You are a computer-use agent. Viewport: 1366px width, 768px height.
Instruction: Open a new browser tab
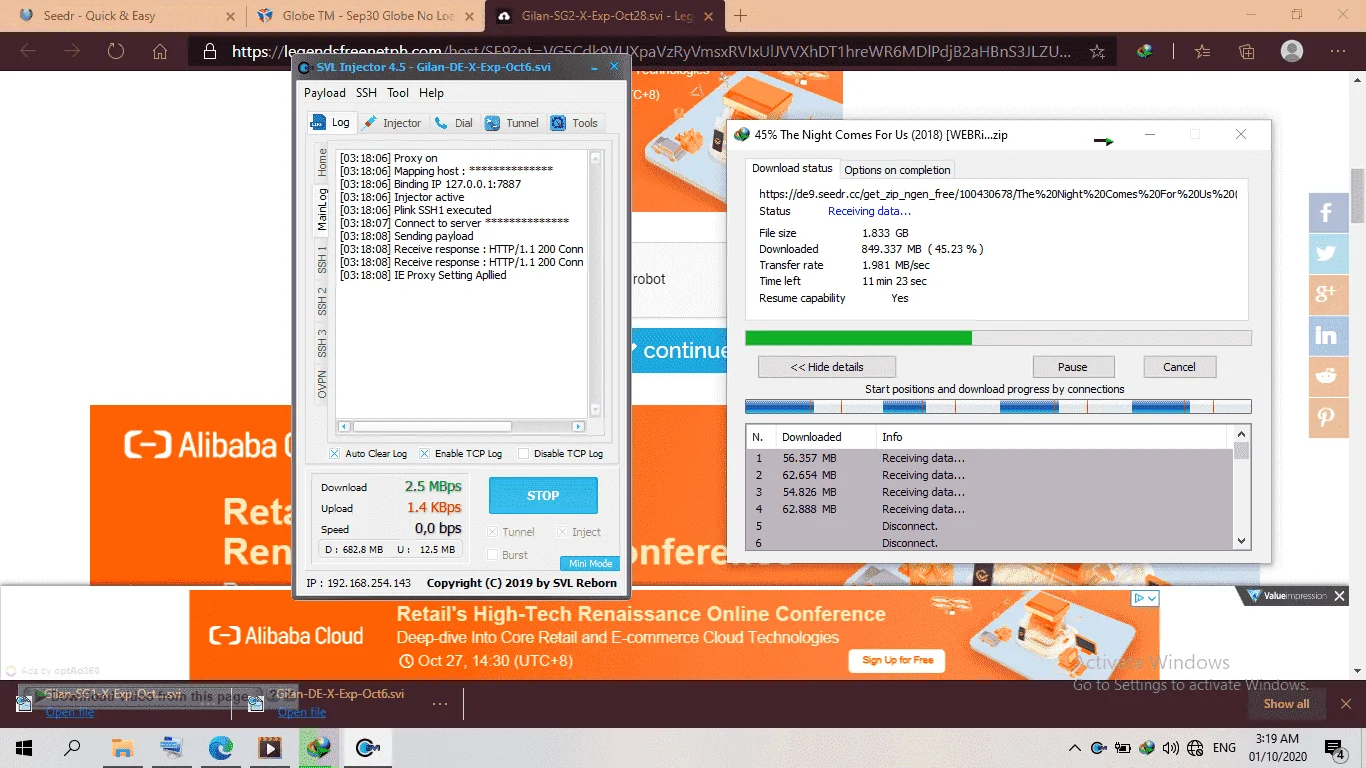741,16
